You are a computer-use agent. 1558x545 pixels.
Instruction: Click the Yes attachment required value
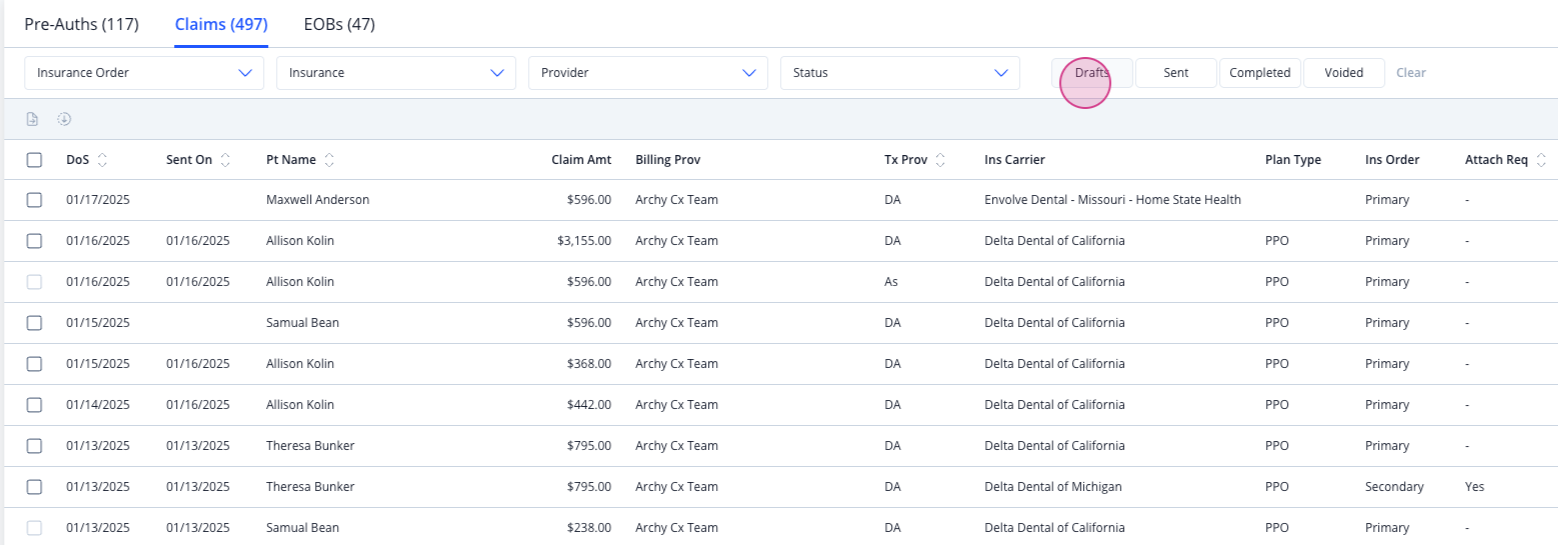click(x=1475, y=487)
